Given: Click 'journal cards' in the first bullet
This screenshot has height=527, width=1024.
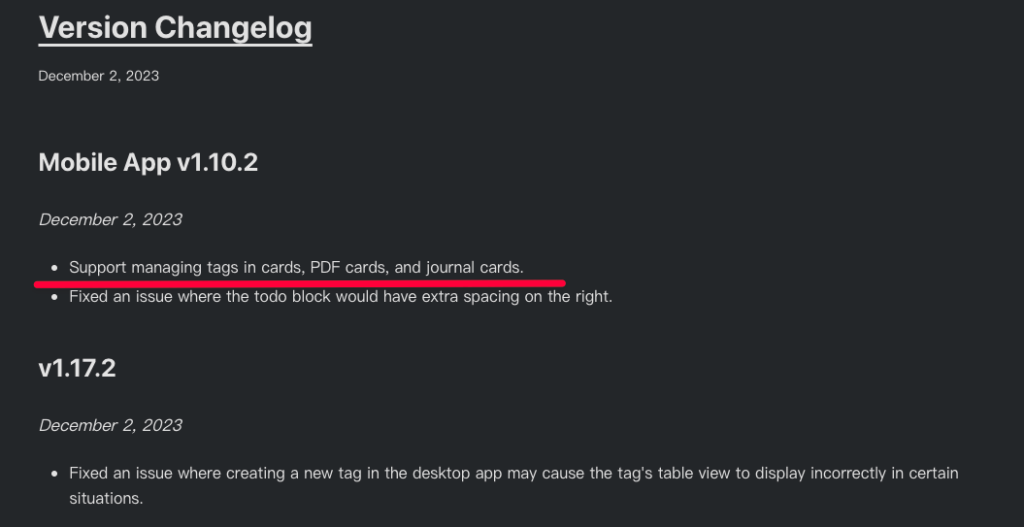Looking at the screenshot, I should (x=472, y=267).
